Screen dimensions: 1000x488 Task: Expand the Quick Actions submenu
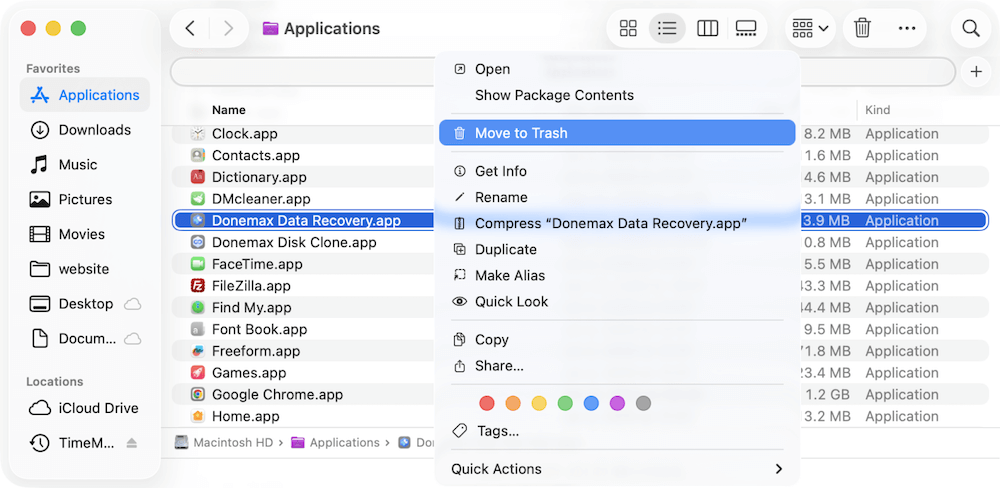tap(617, 469)
